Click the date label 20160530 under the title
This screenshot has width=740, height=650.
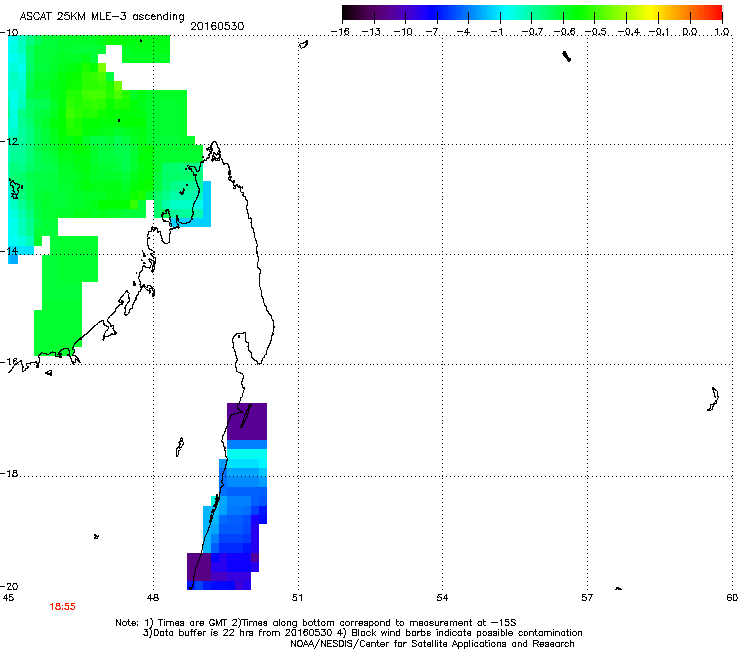click(217, 26)
